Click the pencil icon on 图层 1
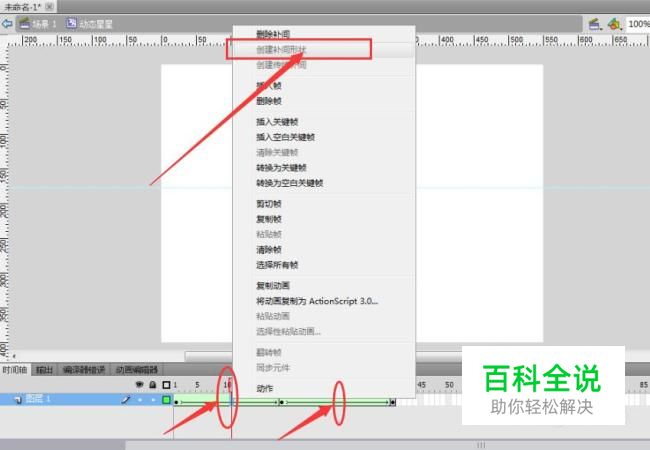The width and height of the screenshot is (650, 450). pyautogui.click(x=126, y=399)
